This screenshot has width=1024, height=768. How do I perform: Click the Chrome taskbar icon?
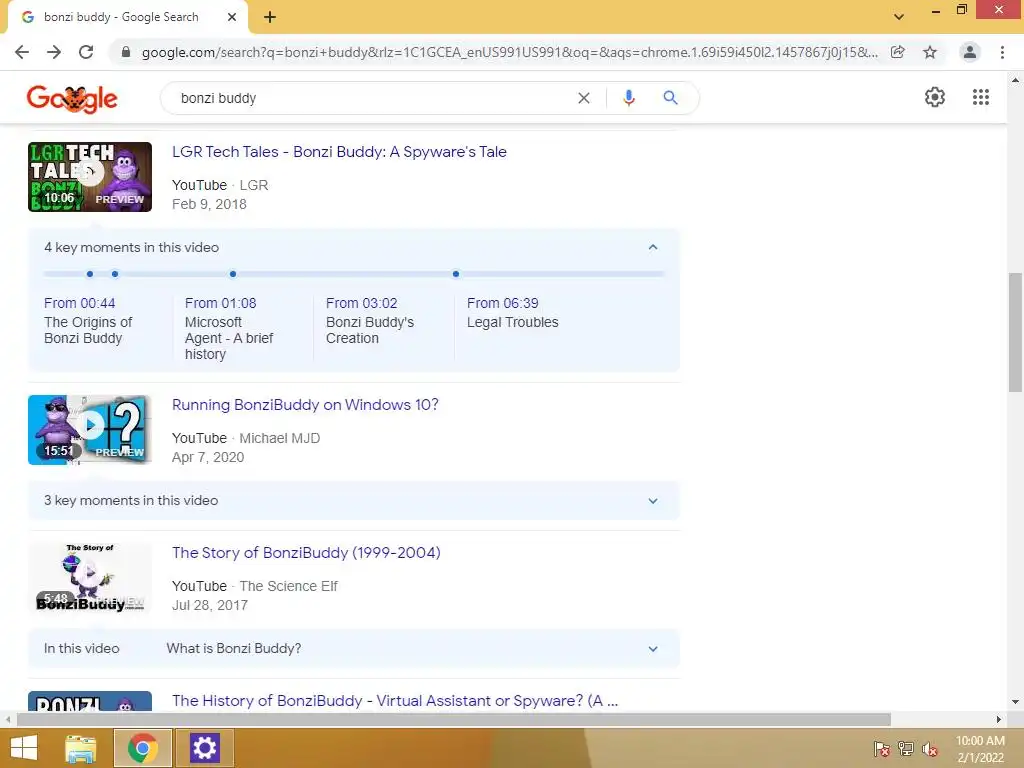tap(143, 748)
